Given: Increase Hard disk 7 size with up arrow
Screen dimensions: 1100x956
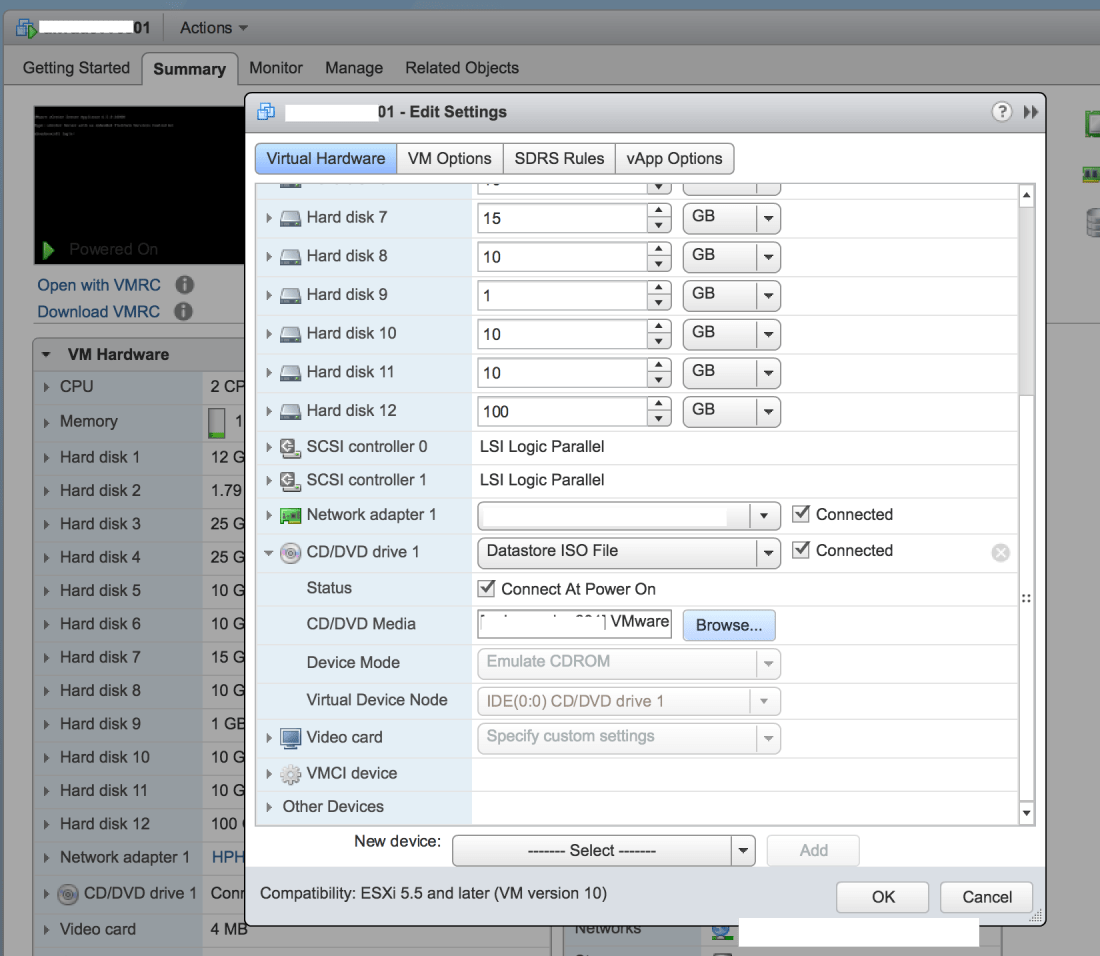Looking at the screenshot, I should 659,211.
